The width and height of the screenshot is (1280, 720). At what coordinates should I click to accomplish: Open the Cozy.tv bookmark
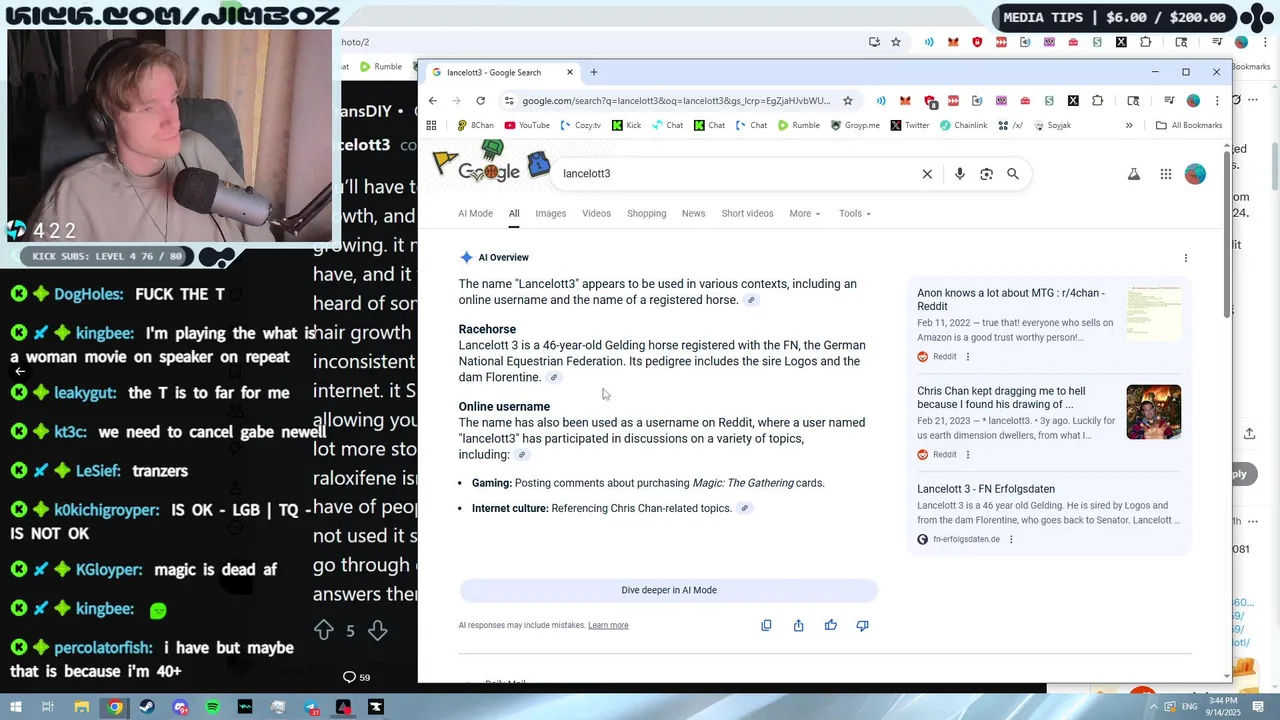581,125
